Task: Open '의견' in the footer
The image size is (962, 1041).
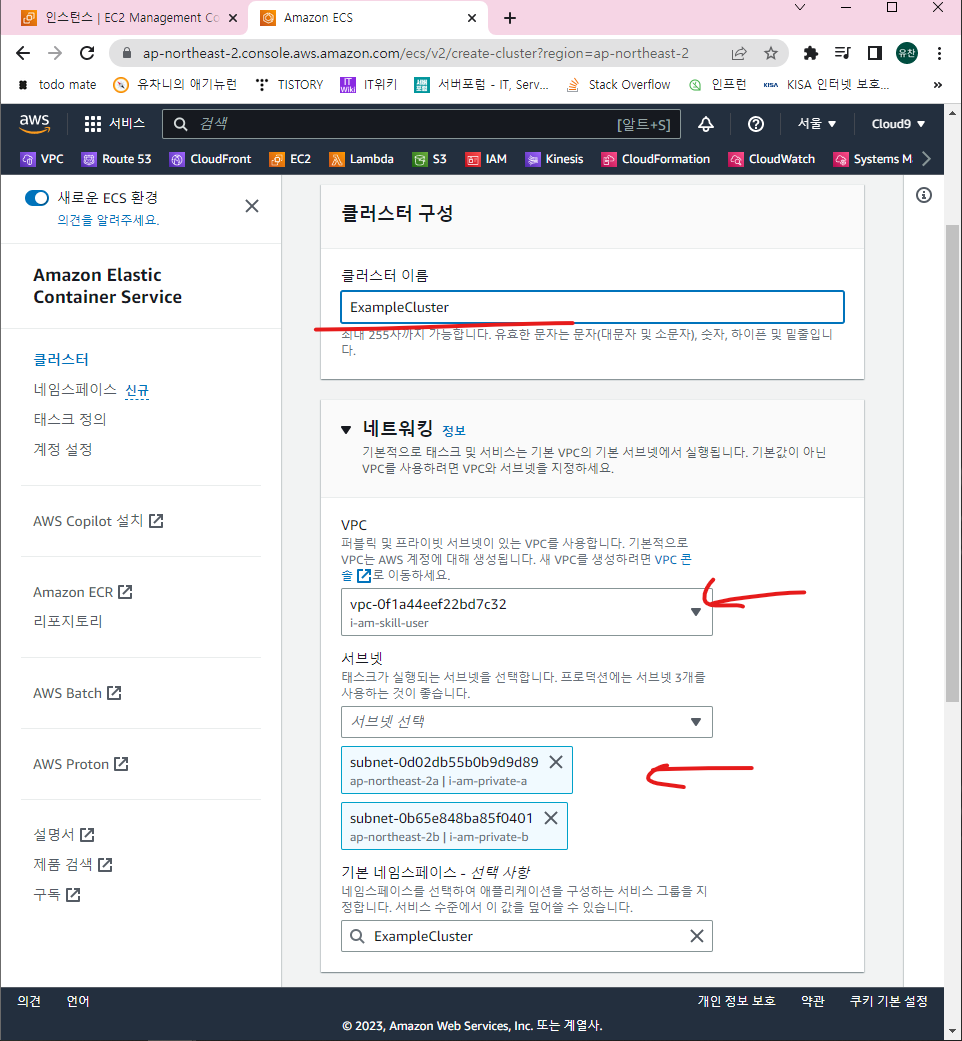Action: 29,1001
